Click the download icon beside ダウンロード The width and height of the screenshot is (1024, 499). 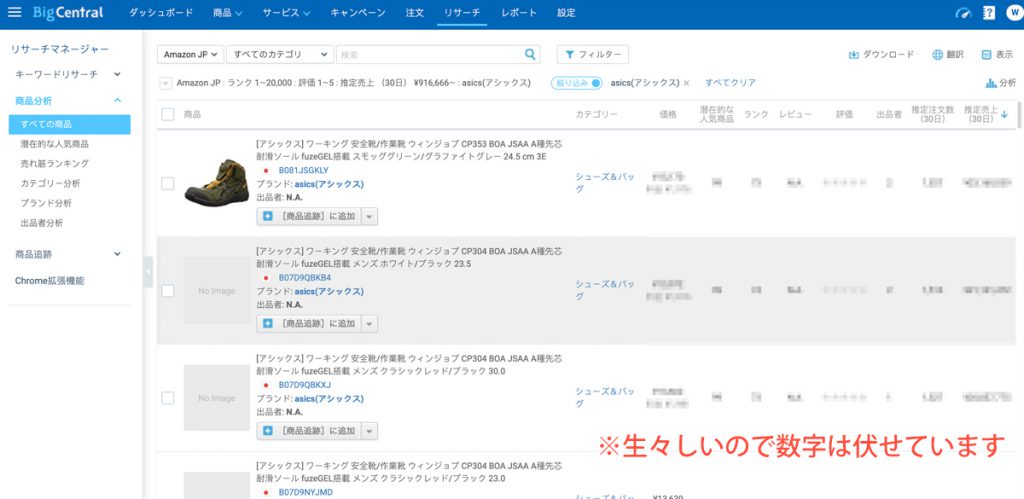(853, 55)
